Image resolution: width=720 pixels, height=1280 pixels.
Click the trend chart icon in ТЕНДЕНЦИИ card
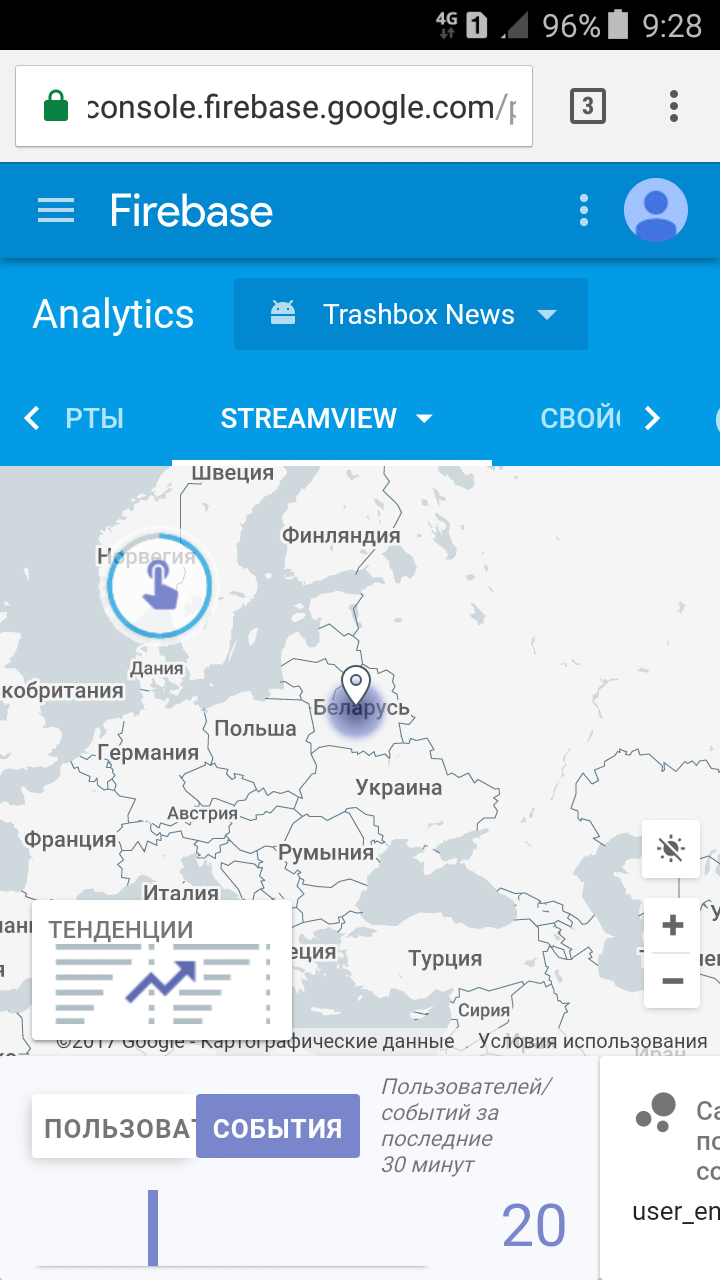(x=162, y=981)
